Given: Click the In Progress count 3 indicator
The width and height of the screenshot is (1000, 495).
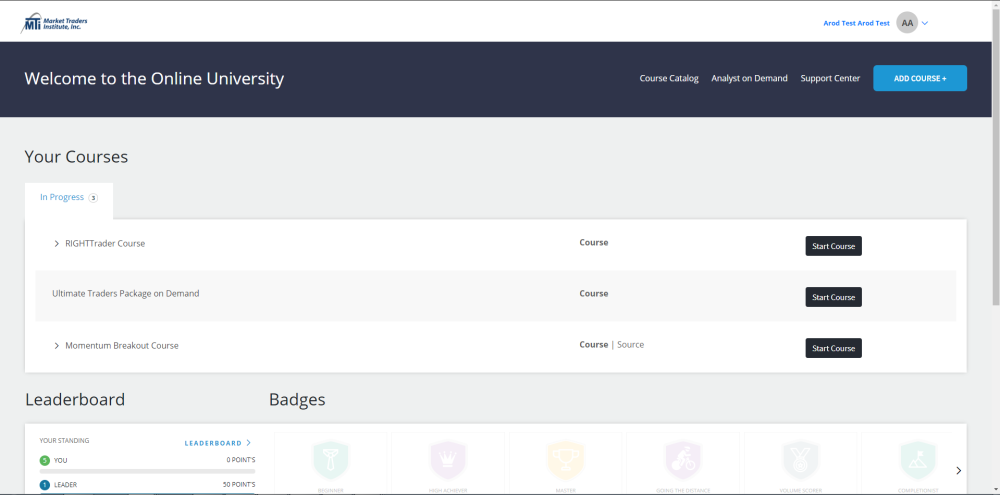Looking at the screenshot, I should (x=93, y=198).
